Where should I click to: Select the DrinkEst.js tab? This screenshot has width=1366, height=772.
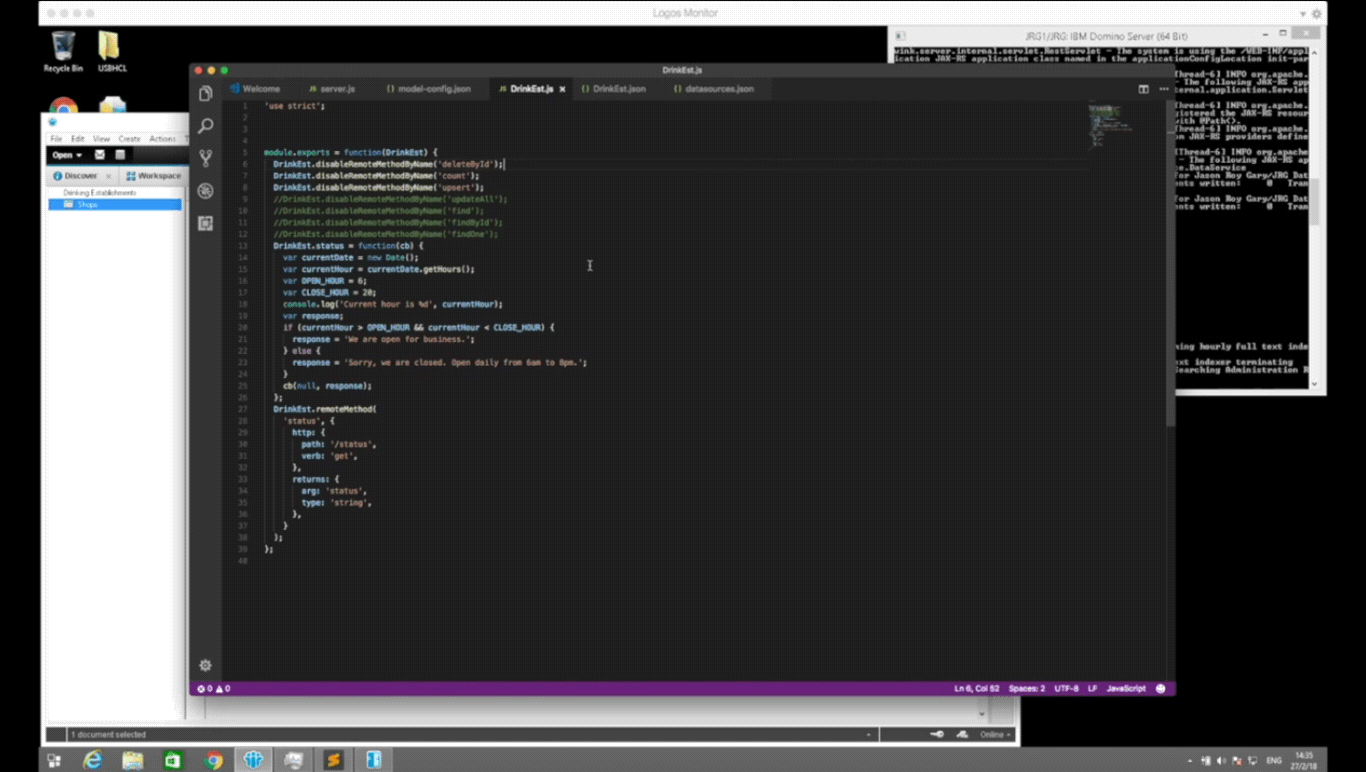point(531,89)
